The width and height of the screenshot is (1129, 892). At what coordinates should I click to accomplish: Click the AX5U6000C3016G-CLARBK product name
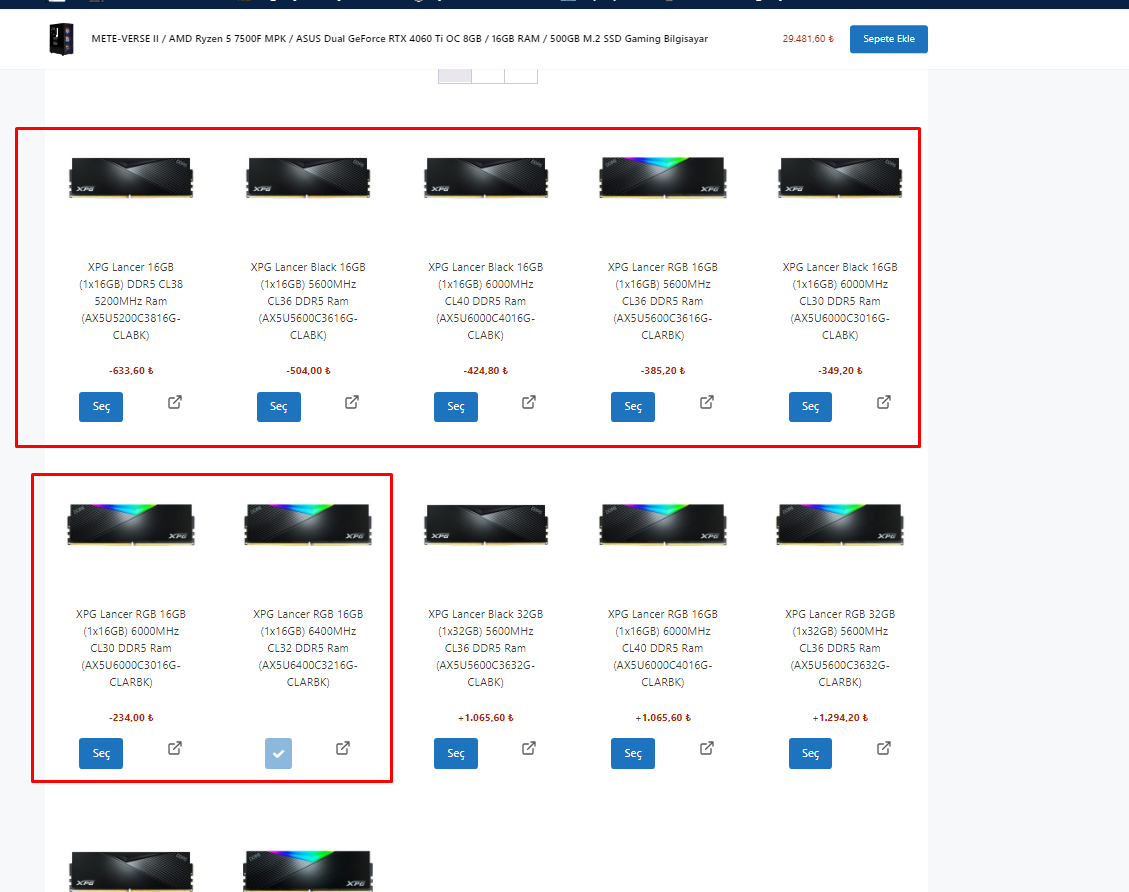(131, 648)
